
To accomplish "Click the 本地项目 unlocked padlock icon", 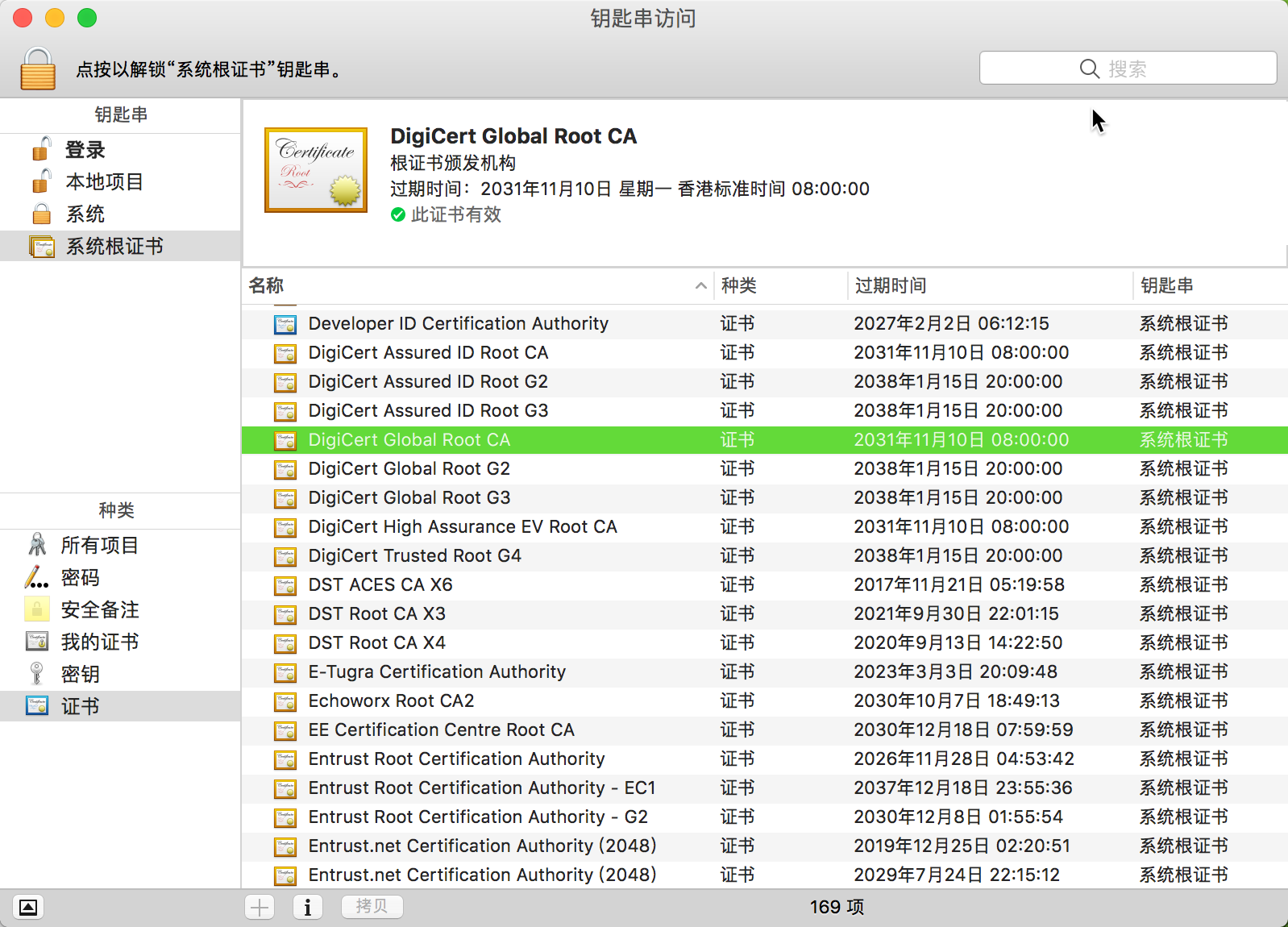I will 41,181.
